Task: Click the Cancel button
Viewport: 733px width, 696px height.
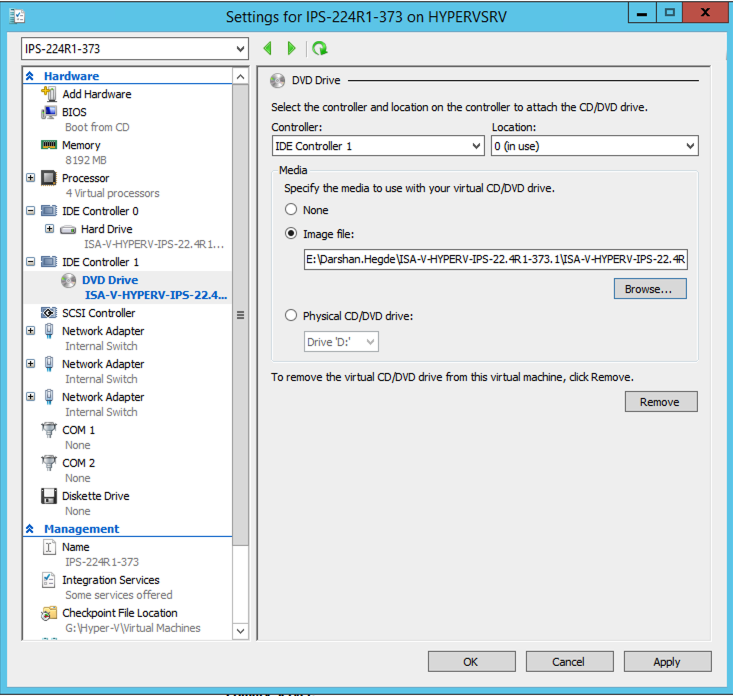Action: point(569,661)
